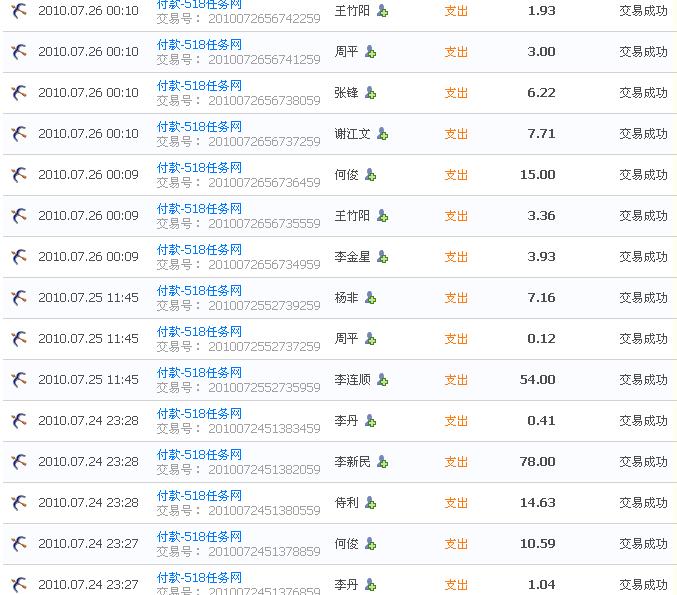Click 支出 label in the 0.12 row
The width and height of the screenshot is (677, 595).
(456, 339)
